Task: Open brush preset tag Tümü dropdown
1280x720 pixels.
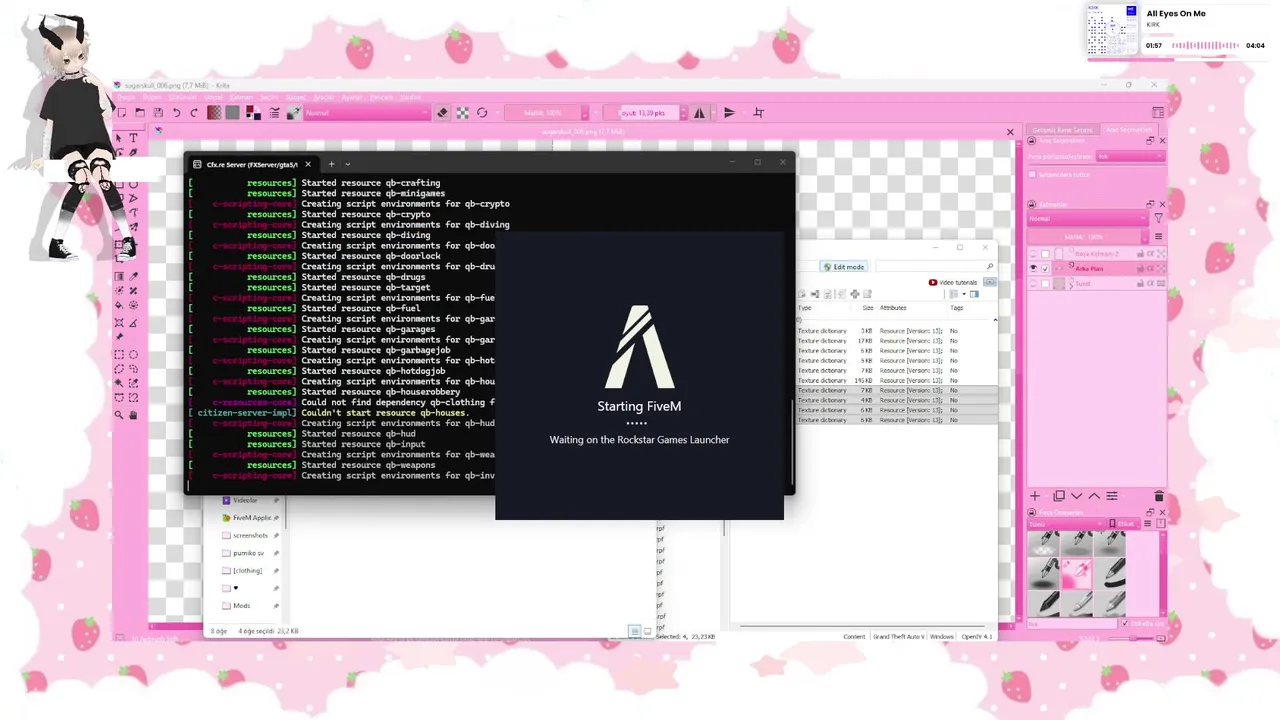Action: (1065, 524)
